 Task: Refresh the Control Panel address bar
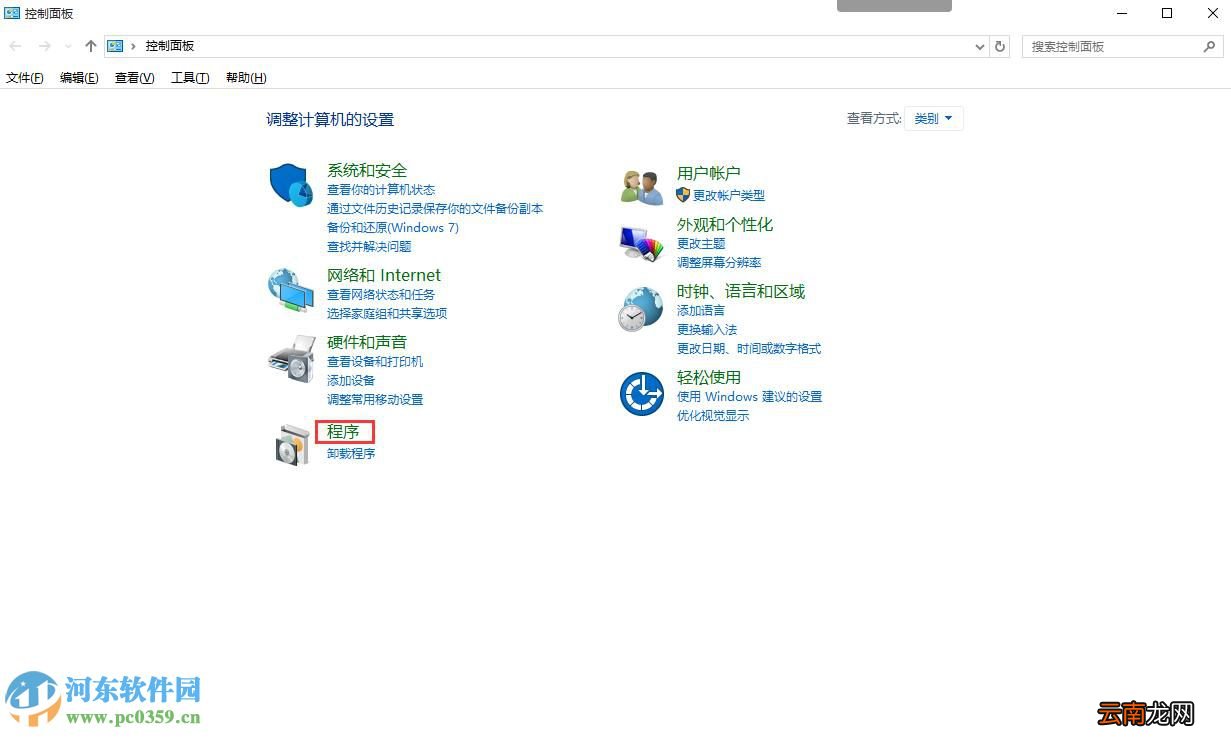[x=1000, y=46]
